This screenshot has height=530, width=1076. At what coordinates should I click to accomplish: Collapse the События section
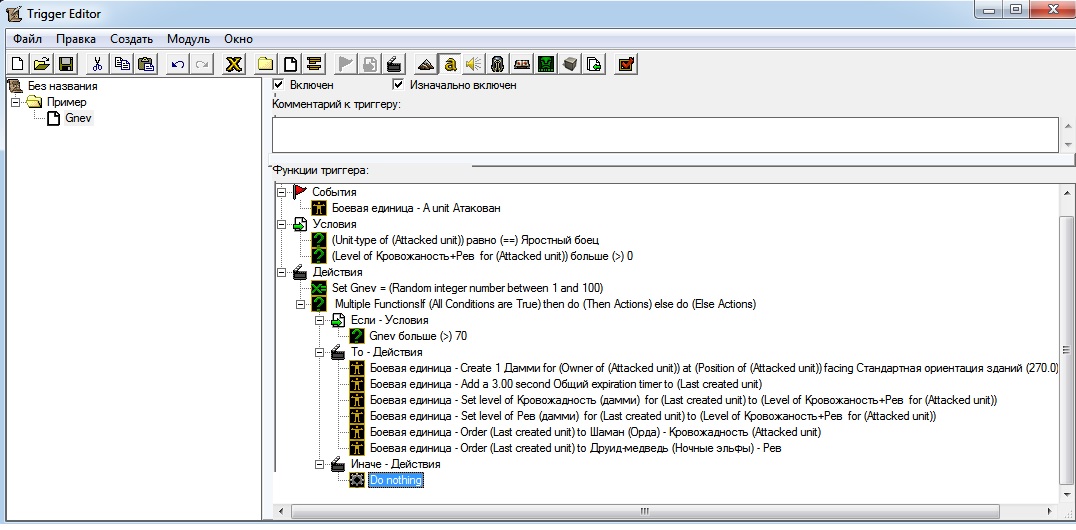pyautogui.click(x=281, y=192)
